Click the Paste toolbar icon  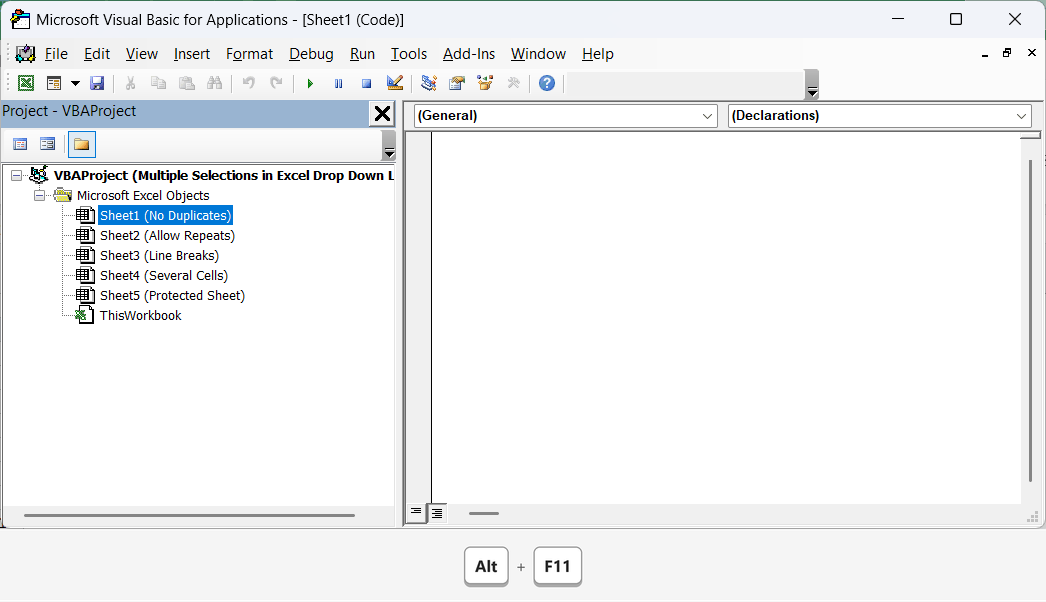[187, 83]
